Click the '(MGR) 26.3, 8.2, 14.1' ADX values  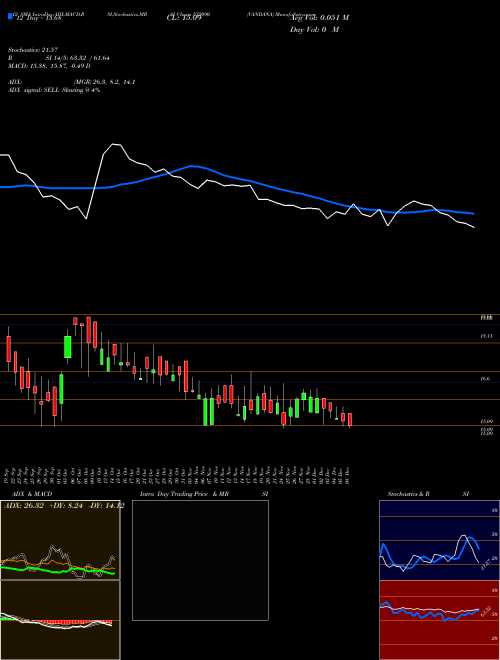tap(105, 82)
